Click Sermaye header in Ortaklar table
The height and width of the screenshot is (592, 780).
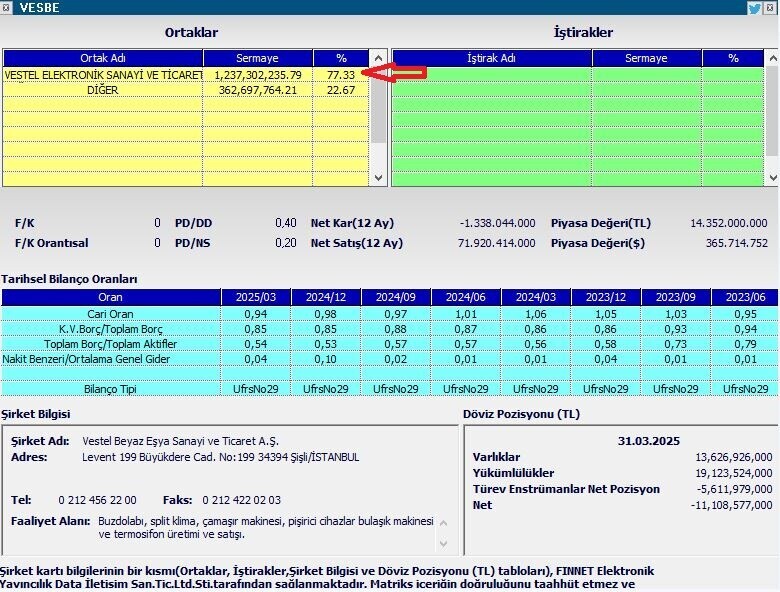coord(257,58)
